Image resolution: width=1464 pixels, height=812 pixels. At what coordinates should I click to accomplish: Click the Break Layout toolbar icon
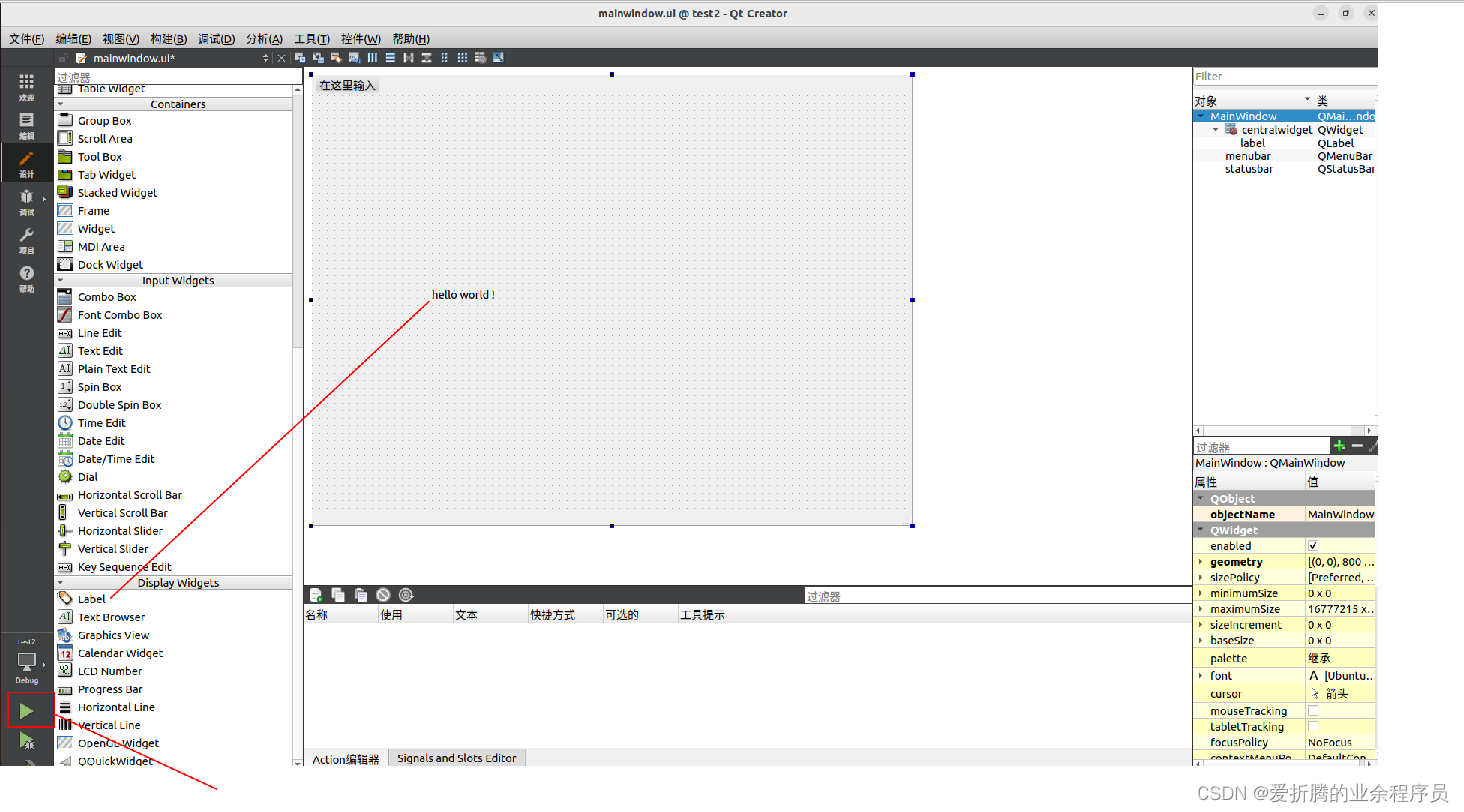coord(480,58)
